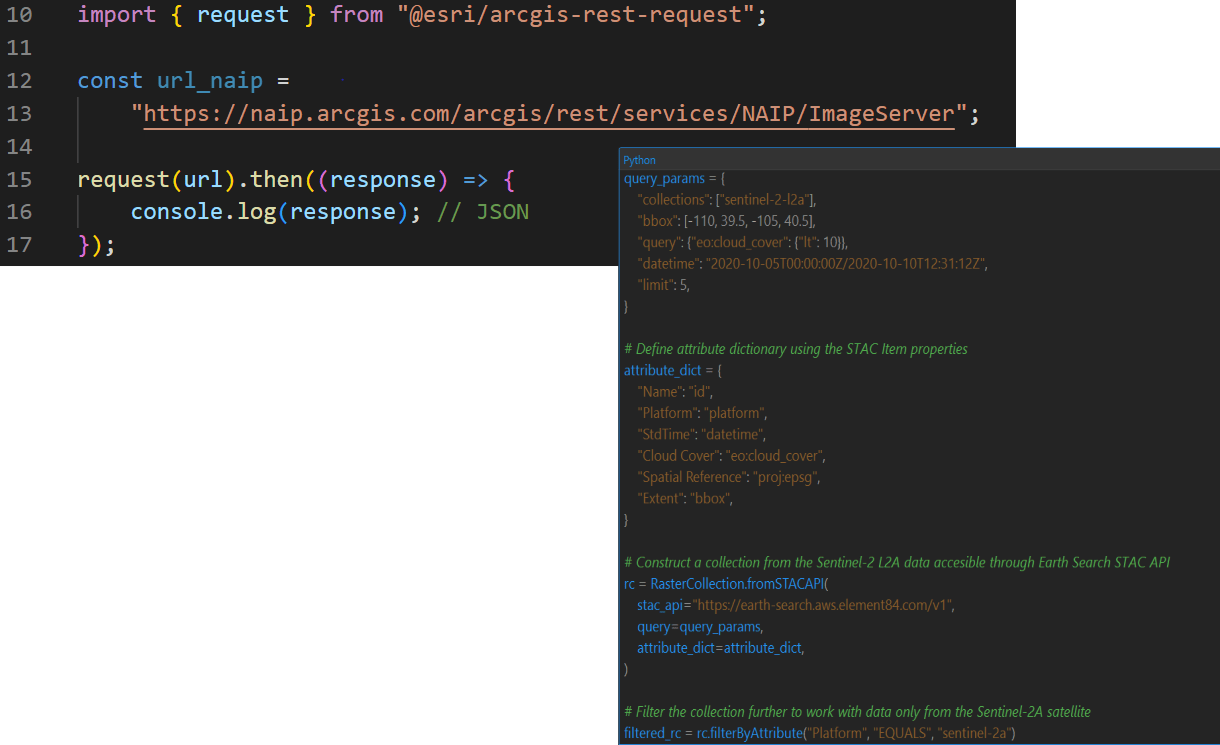This screenshot has height=745, width=1220.
Task: Click the "bbox": [-110, 39.5, -105, 40.5] line
Action: pyautogui.click(x=726, y=221)
